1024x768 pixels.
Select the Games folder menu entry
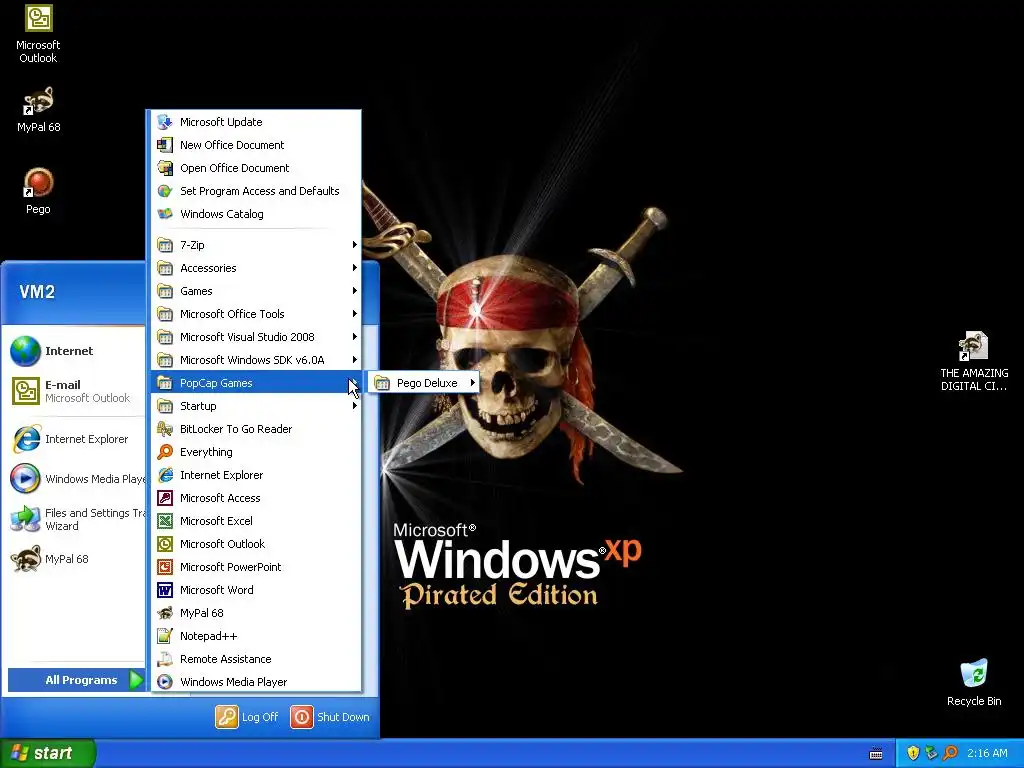click(x=256, y=291)
